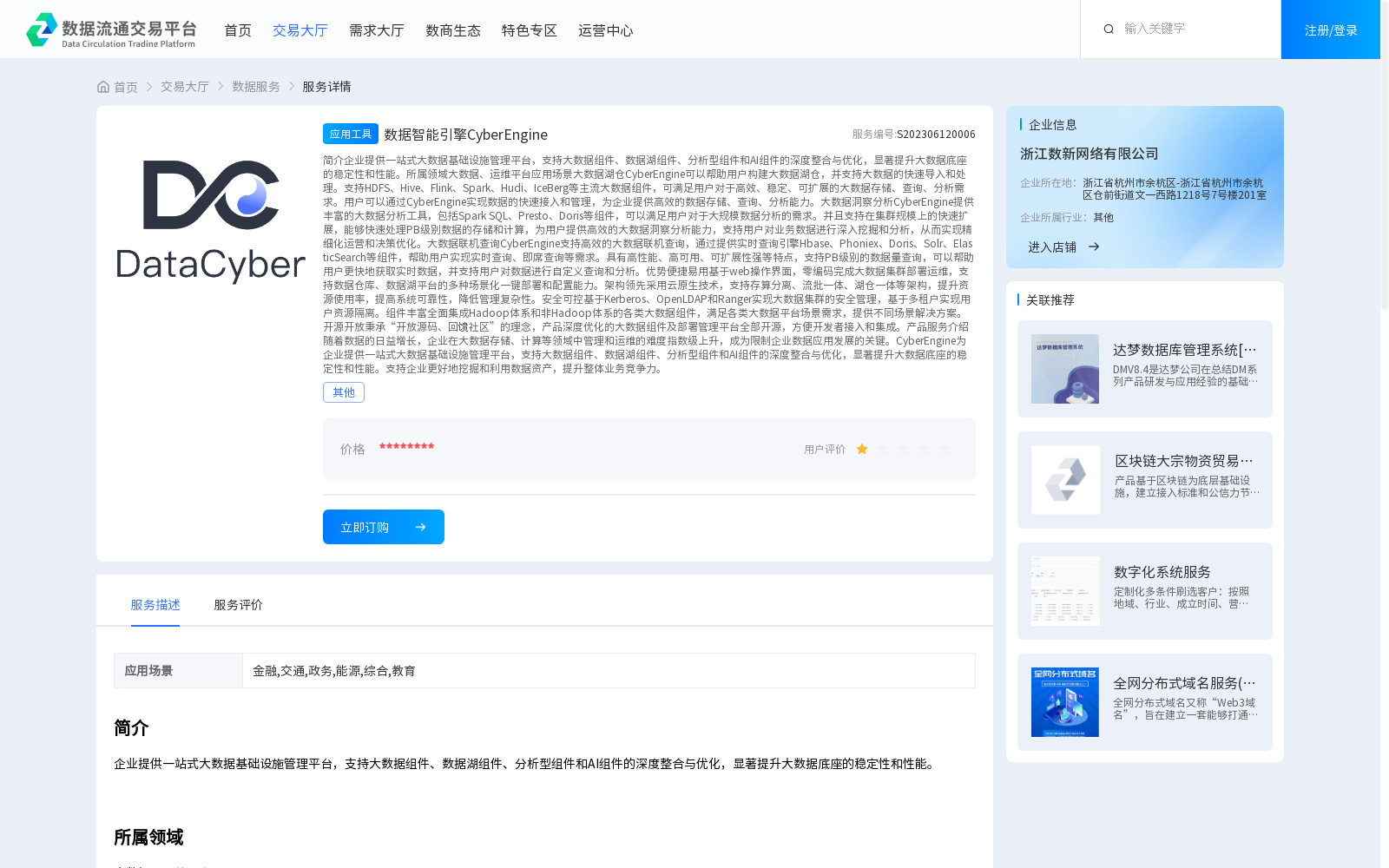The width and height of the screenshot is (1389, 868).
Task: Click the DataCyber product logo image
Action: [211, 221]
